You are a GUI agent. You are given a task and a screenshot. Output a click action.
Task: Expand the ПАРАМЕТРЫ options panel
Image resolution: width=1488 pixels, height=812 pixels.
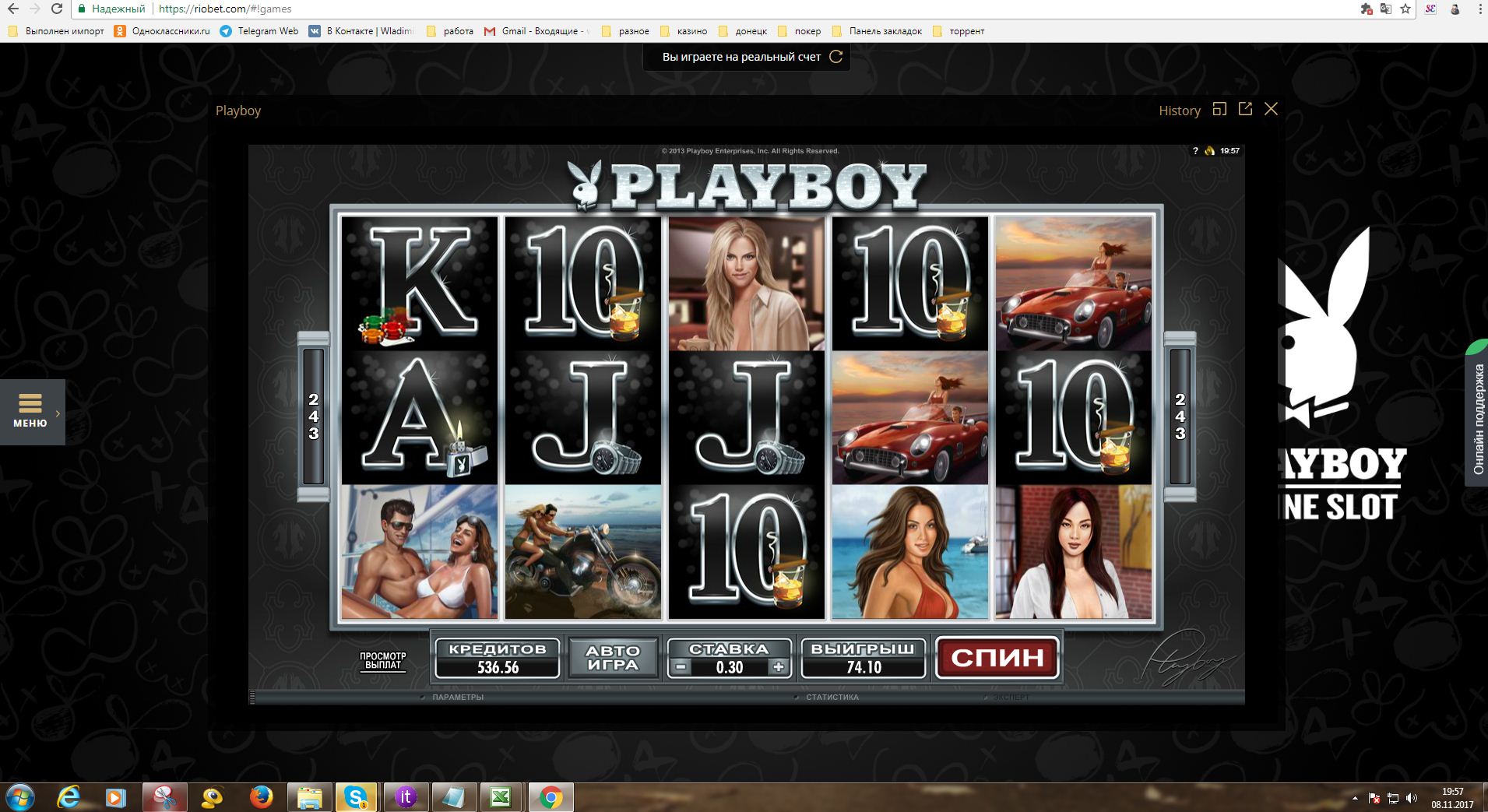pos(458,698)
